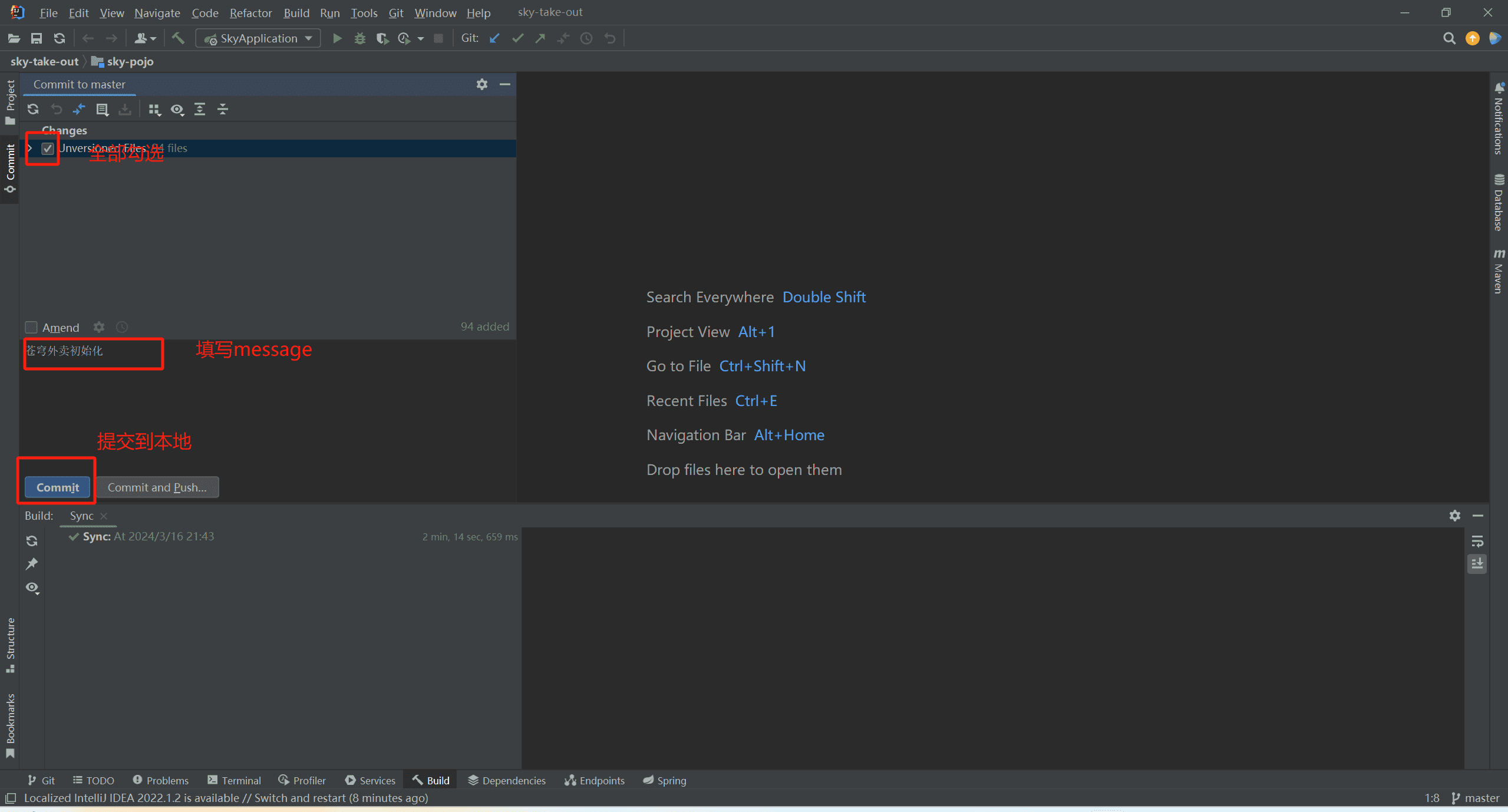
Task: Close the Sync build tab
Action: point(104,516)
